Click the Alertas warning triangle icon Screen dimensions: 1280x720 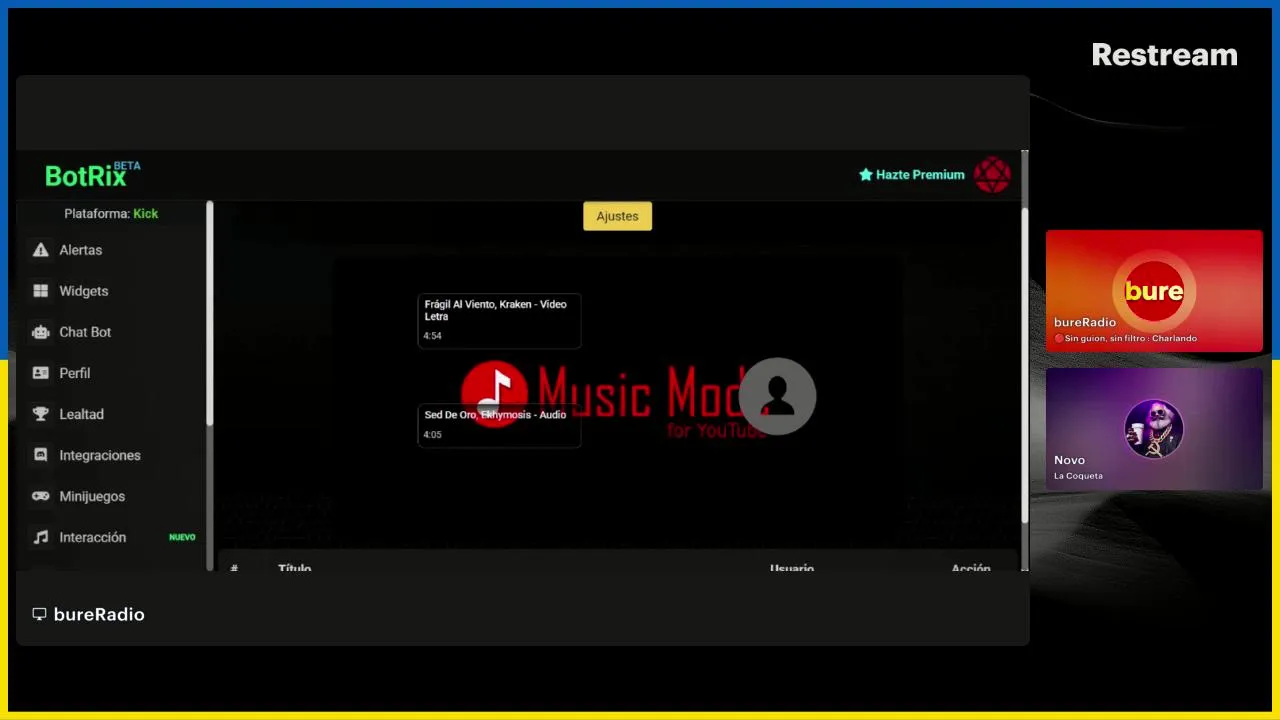[x=40, y=250]
